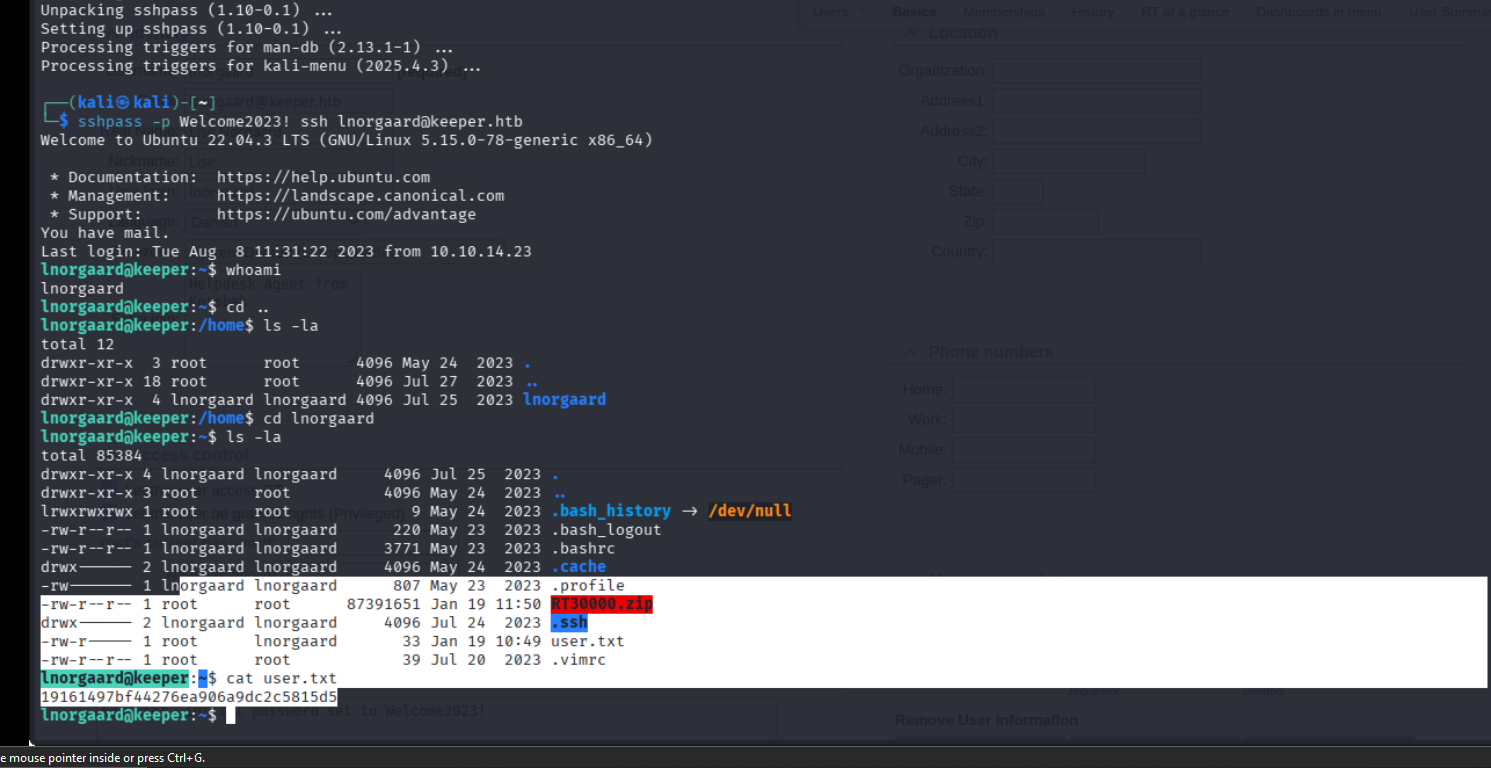
Task: Click into the Address2 field
Action: pos(1096,131)
